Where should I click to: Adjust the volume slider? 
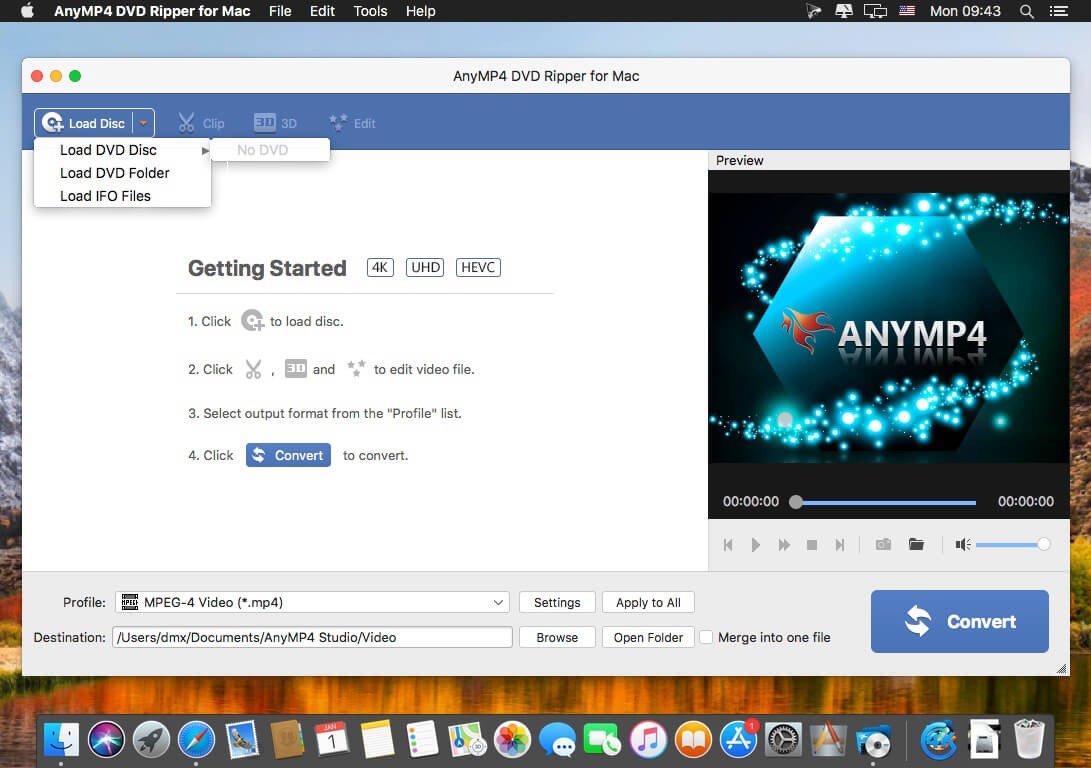[x=1012, y=545]
